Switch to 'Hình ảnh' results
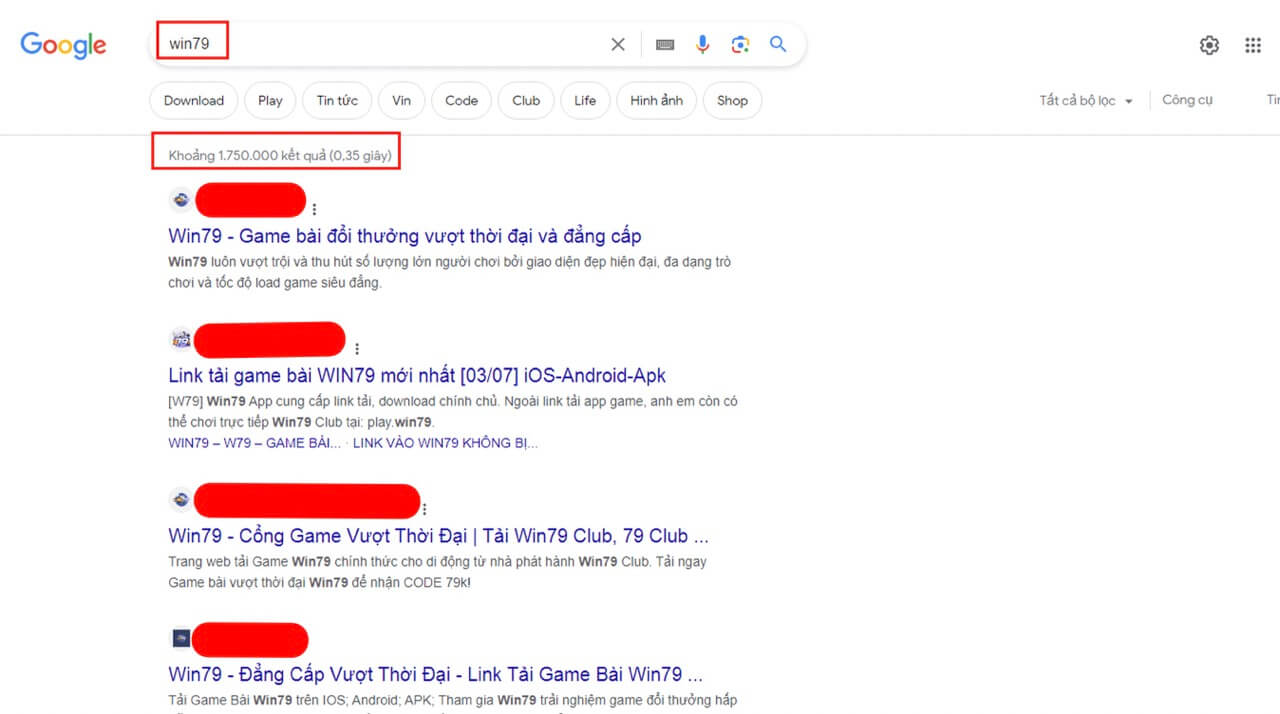The height and width of the screenshot is (714, 1280). (x=656, y=101)
